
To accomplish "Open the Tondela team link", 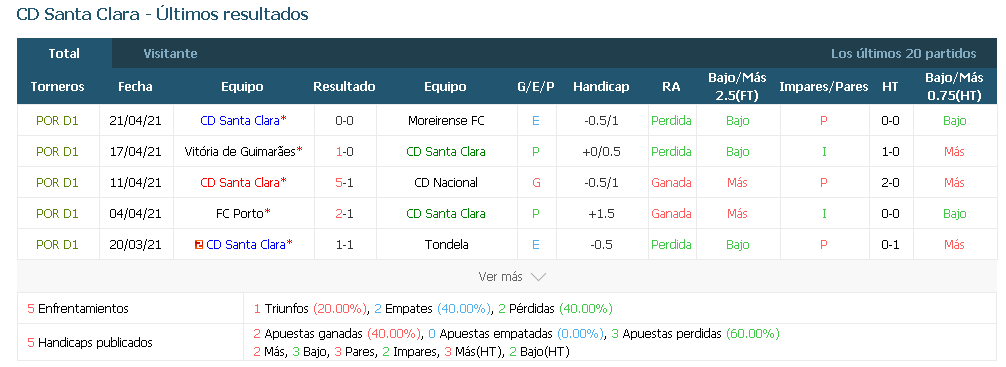I will click(446, 244).
